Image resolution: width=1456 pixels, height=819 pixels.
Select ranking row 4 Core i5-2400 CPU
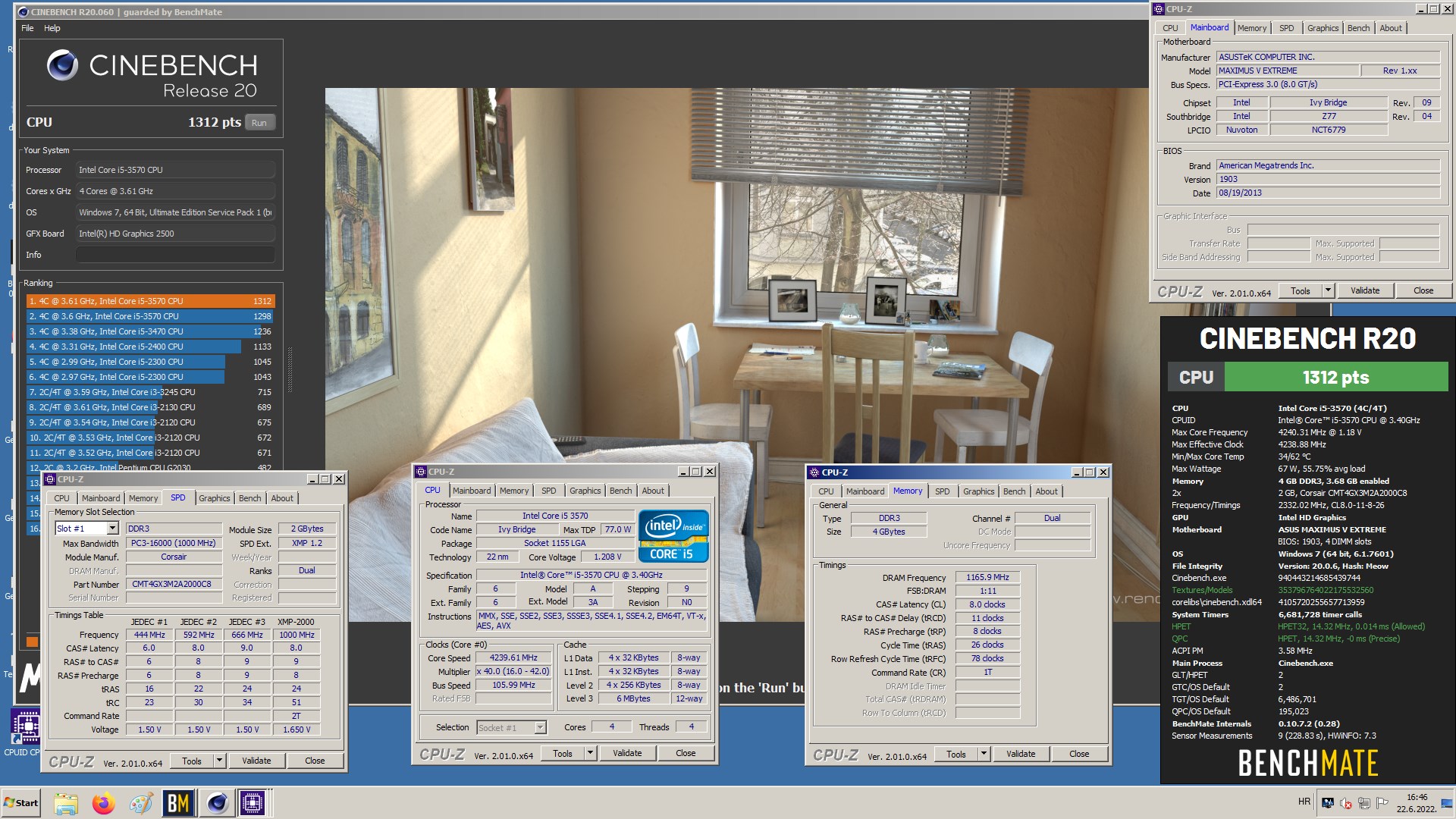pyautogui.click(x=150, y=347)
